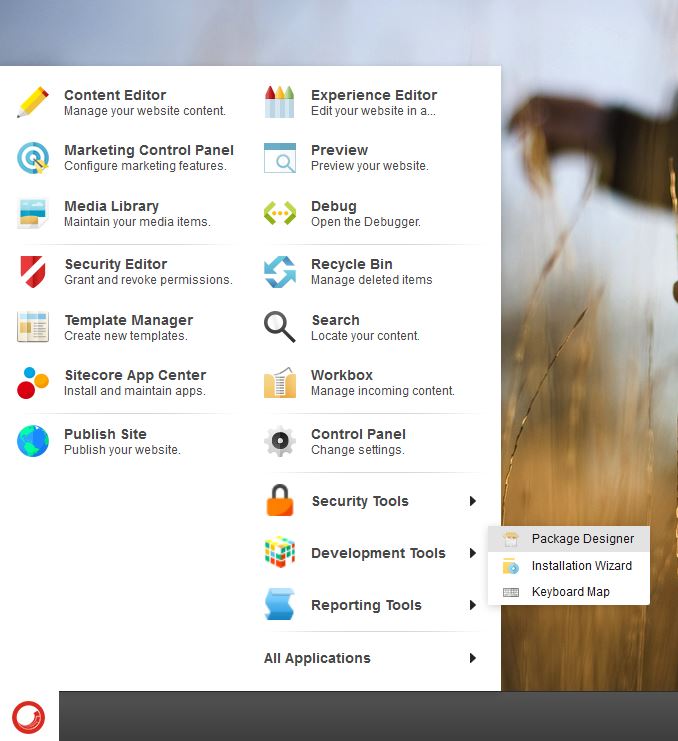Click 'Locate your content.' text

click(365, 336)
